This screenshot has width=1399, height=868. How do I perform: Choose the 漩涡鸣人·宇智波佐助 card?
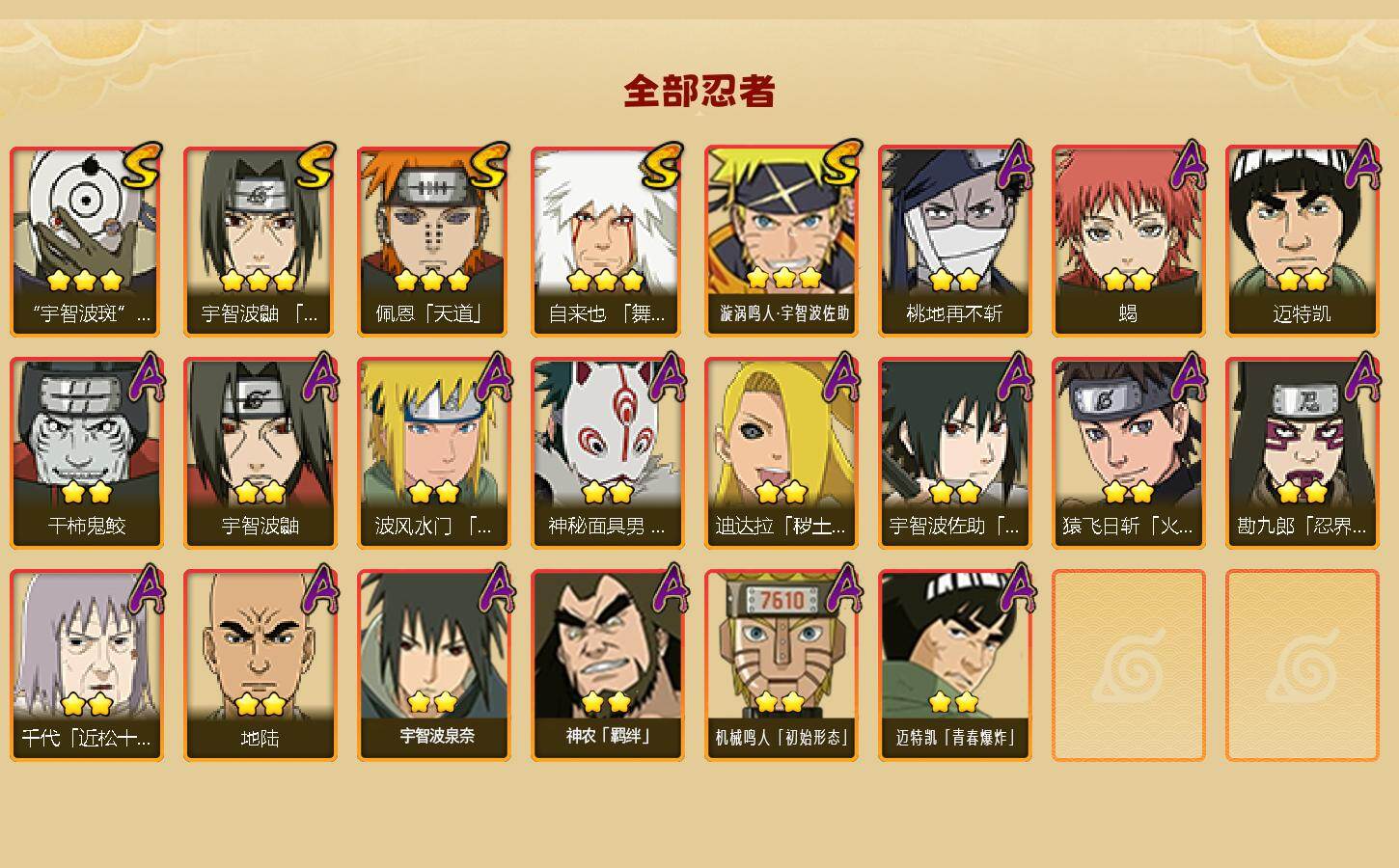click(x=781, y=241)
